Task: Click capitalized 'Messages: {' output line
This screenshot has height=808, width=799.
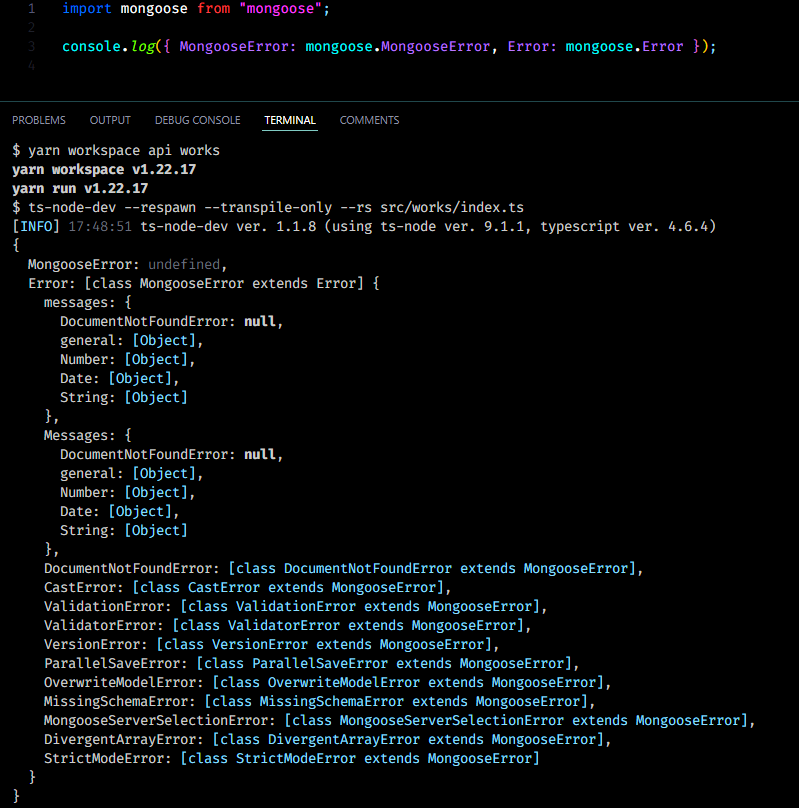Action: (x=88, y=435)
